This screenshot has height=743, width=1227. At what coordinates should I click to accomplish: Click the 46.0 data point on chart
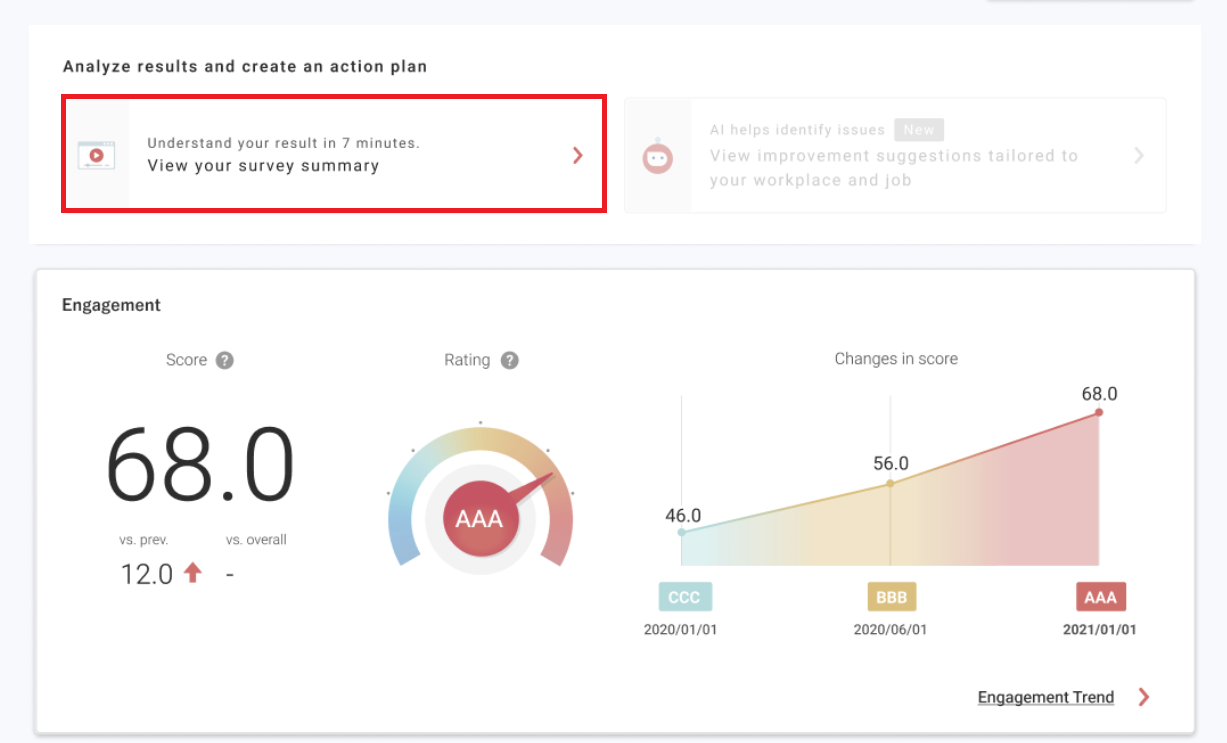[x=682, y=532]
